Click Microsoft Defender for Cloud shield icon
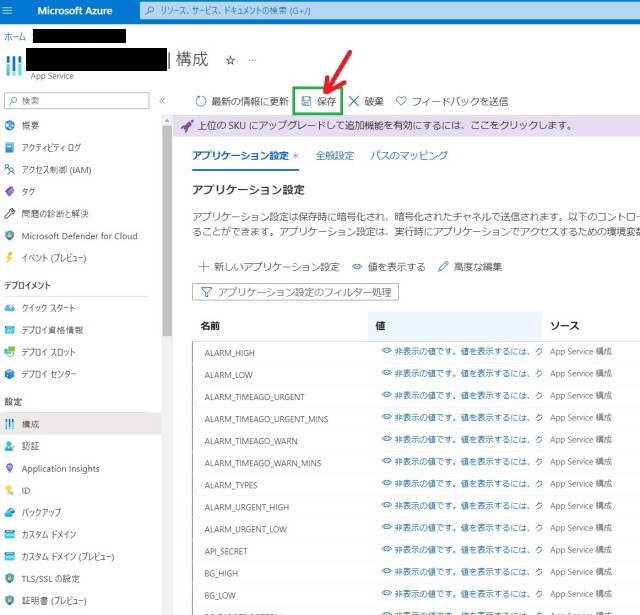 (9, 235)
